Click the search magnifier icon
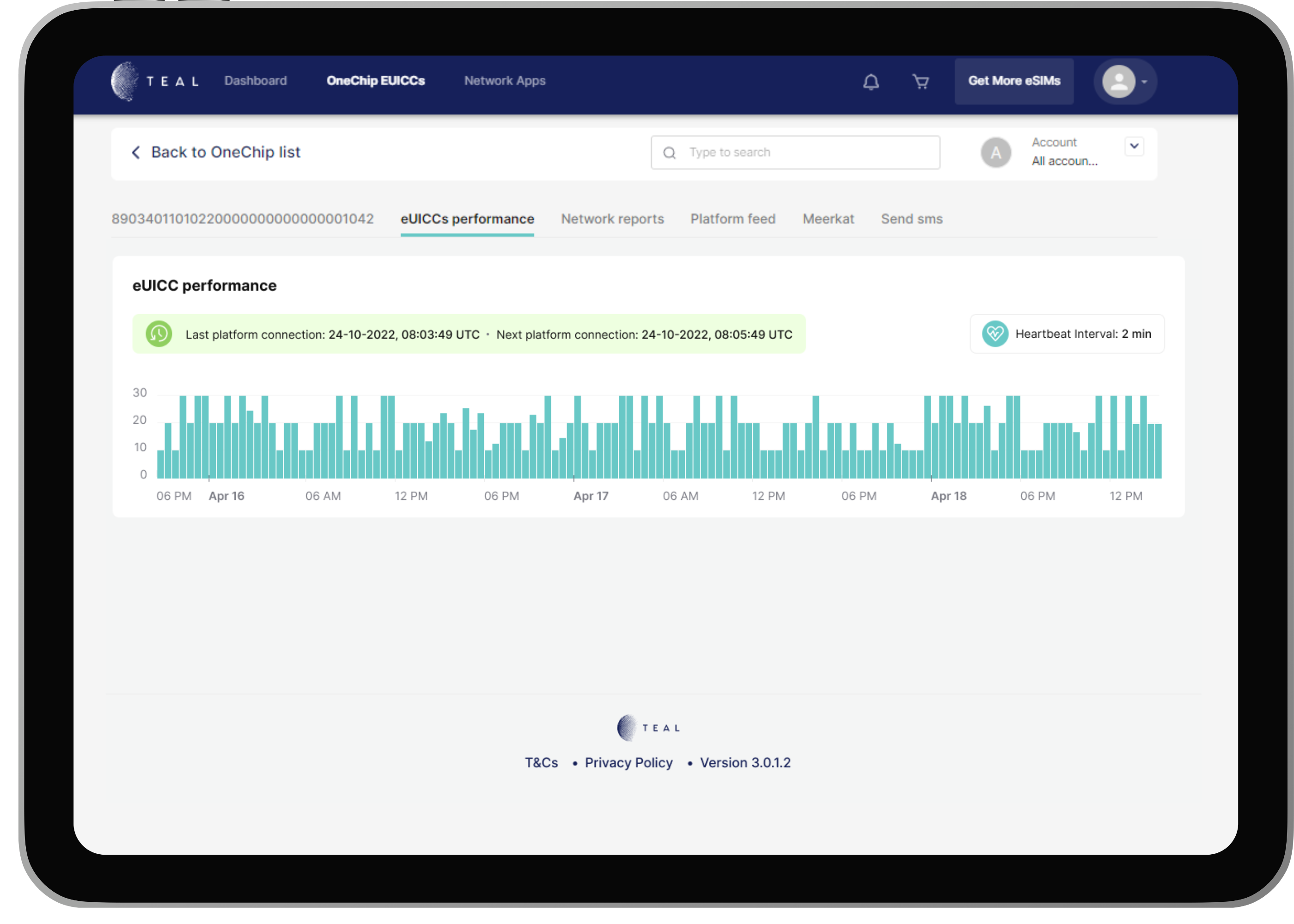The width and height of the screenshot is (1294, 924). pos(669,152)
